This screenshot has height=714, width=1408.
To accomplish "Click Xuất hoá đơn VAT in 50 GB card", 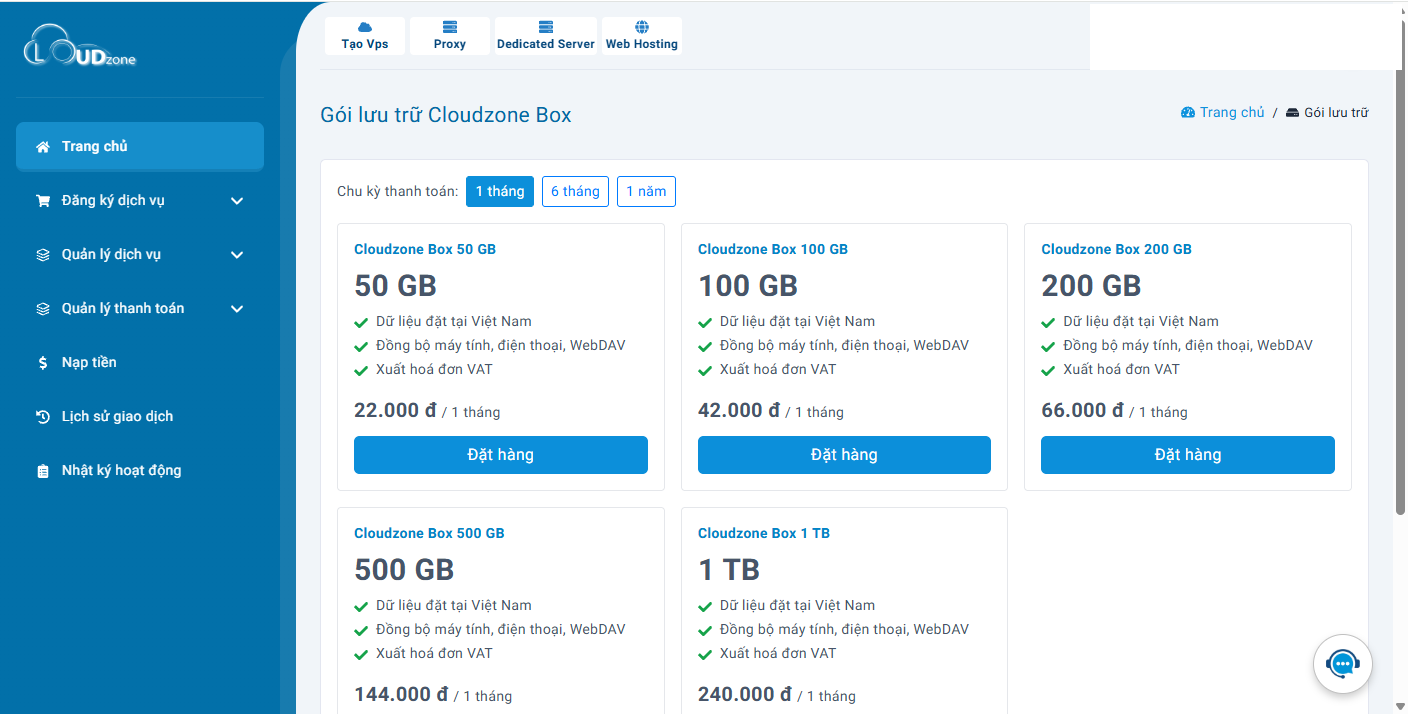I will [434, 369].
